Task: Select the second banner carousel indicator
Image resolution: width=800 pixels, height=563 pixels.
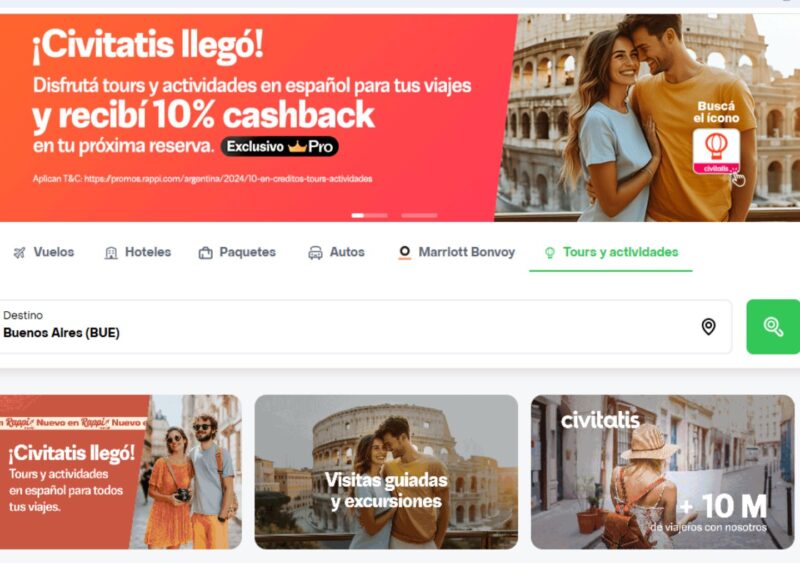Action: pyautogui.click(x=419, y=215)
